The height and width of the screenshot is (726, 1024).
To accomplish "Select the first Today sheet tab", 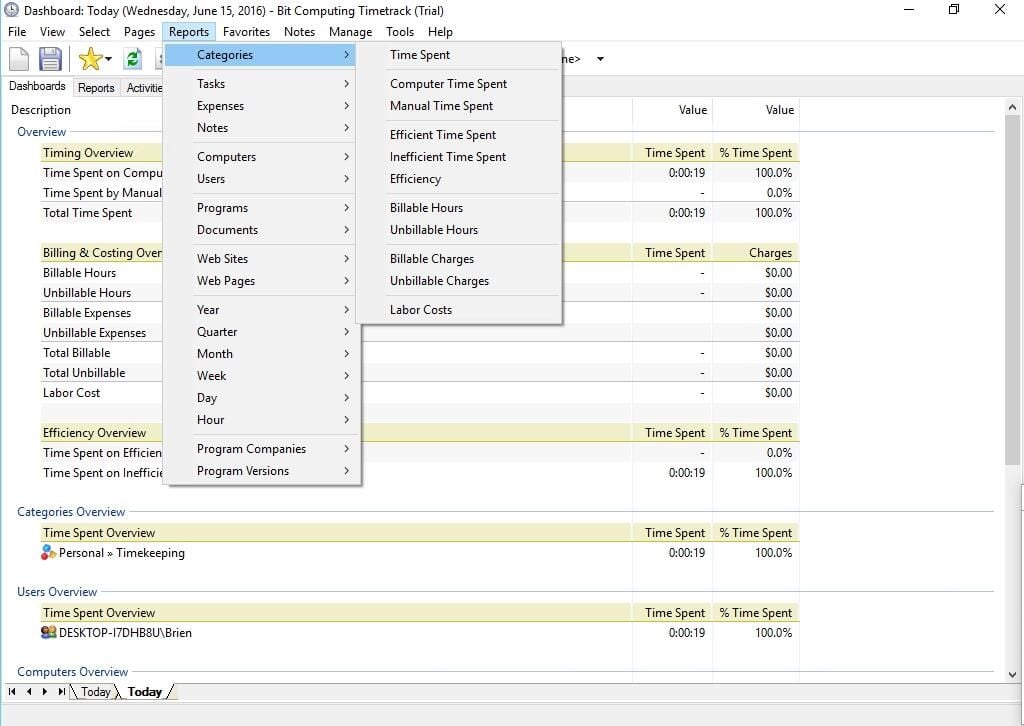I will [x=95, y=691].
